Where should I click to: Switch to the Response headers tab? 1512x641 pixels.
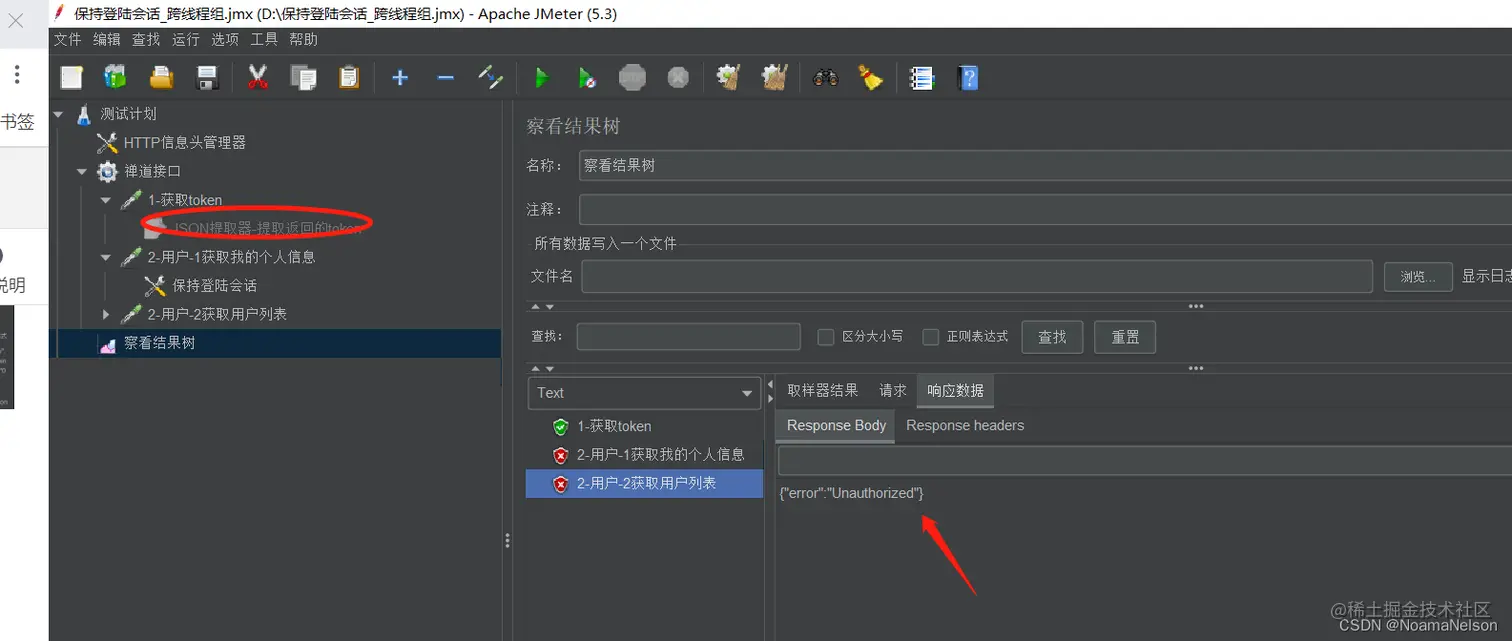[x=964, y=425]
